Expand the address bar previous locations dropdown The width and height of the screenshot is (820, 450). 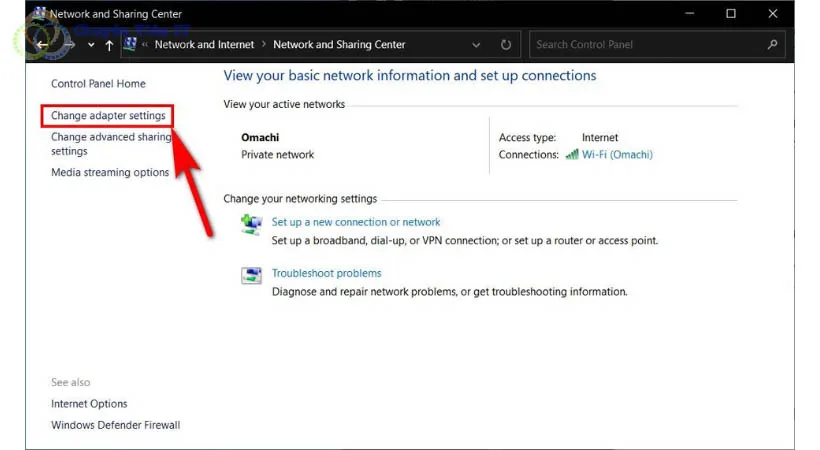tap(475, 45)
